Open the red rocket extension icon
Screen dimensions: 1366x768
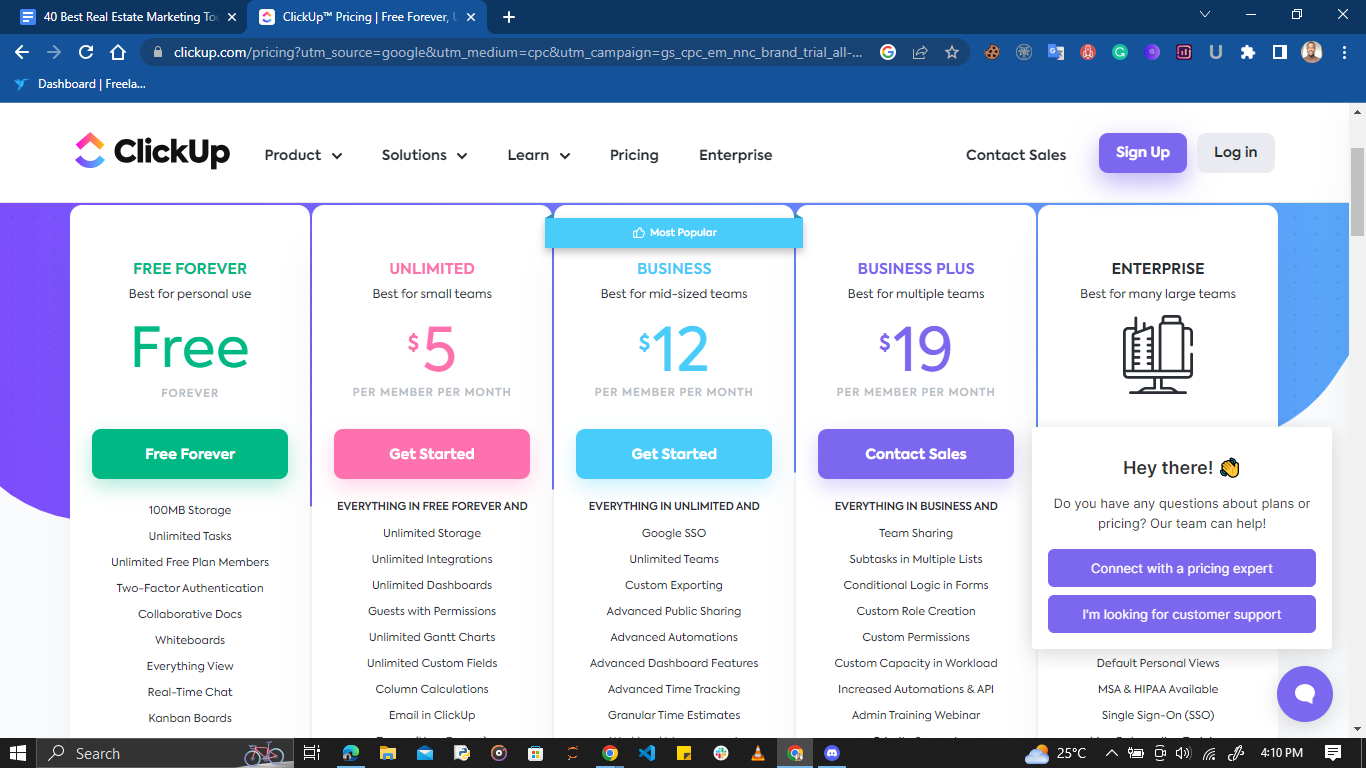click(1088, 53)
